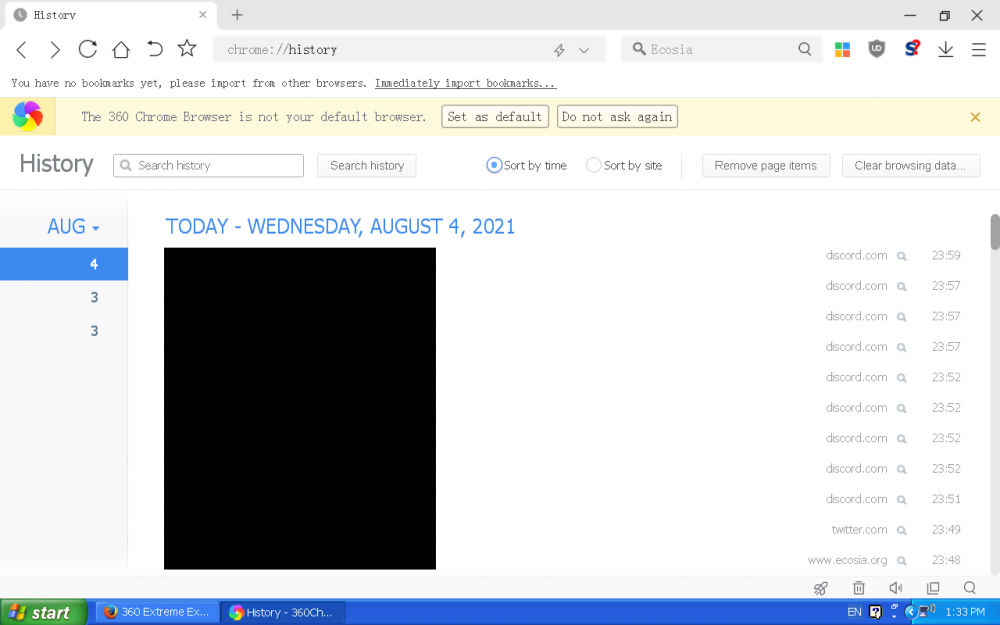
Task: Select Sort by time option
Action: [x=494, y=166]
